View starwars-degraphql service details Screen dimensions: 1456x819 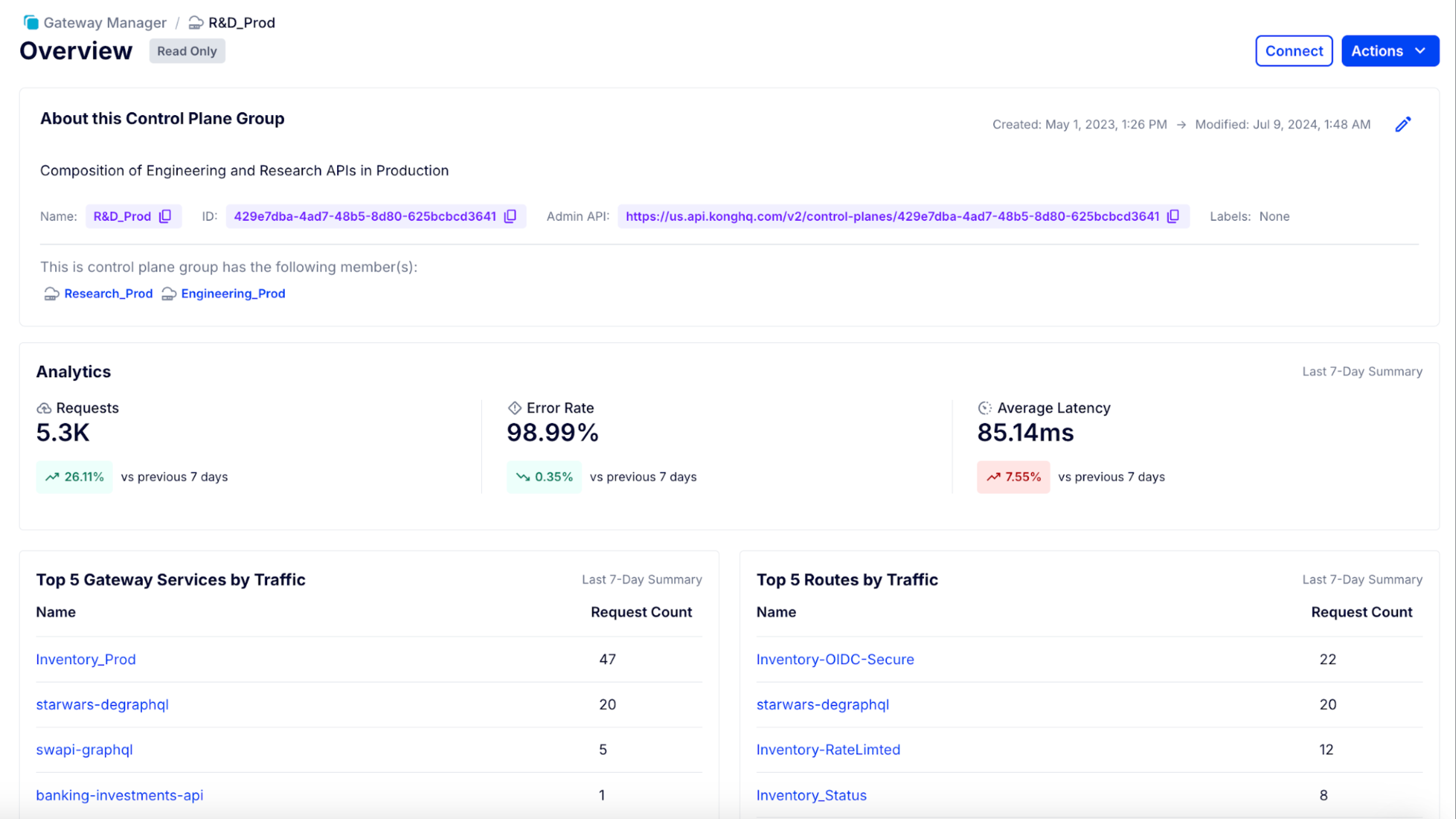coord(102,704)
